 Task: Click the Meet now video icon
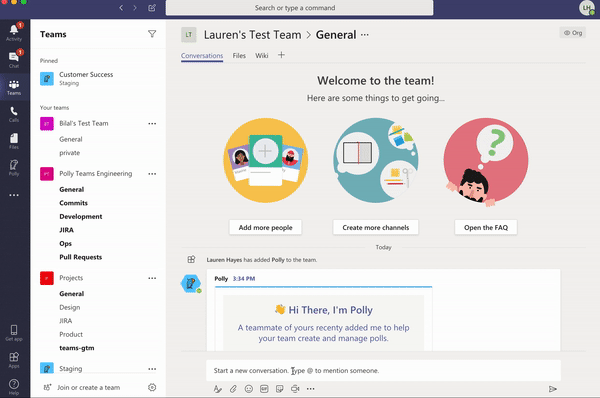point(295,389)
